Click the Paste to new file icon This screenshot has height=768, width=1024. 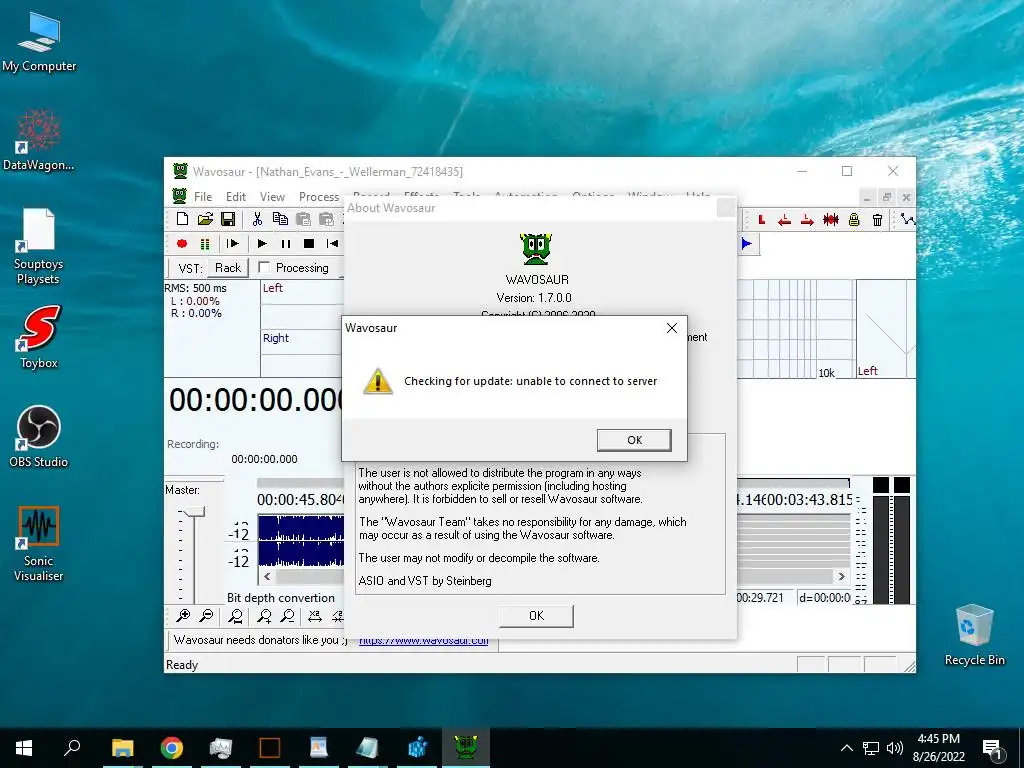point(326,219)
